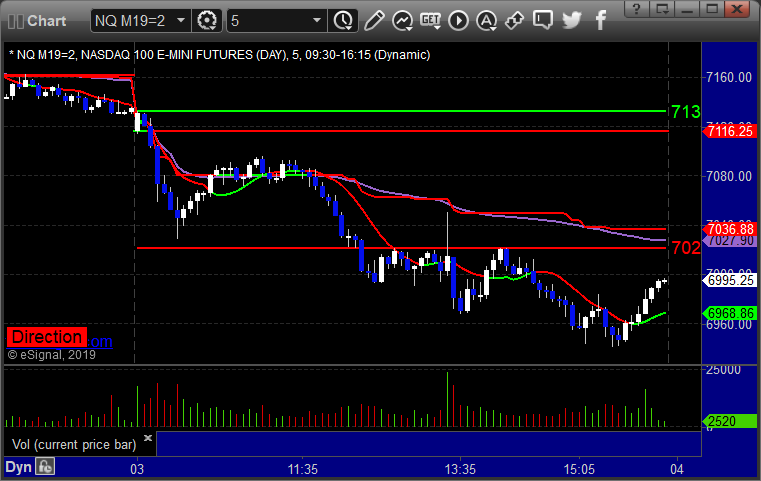Click the 03 date label on time axis
This screenshot has width=761, height=481.
(137, 469)
